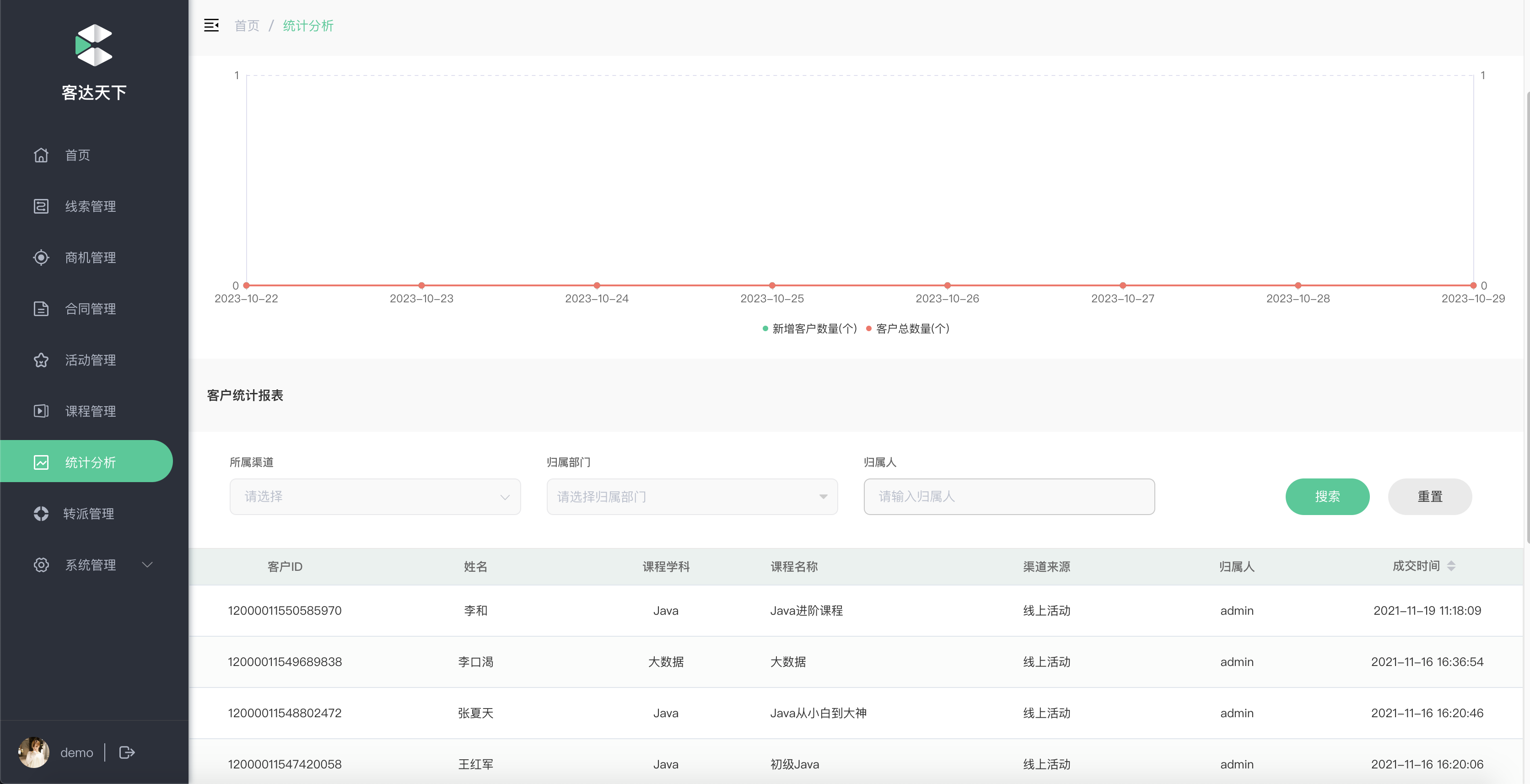Click the 转派管理 transfer icon
This screenshot has width=1530, height=784.
tap(41, 514)
